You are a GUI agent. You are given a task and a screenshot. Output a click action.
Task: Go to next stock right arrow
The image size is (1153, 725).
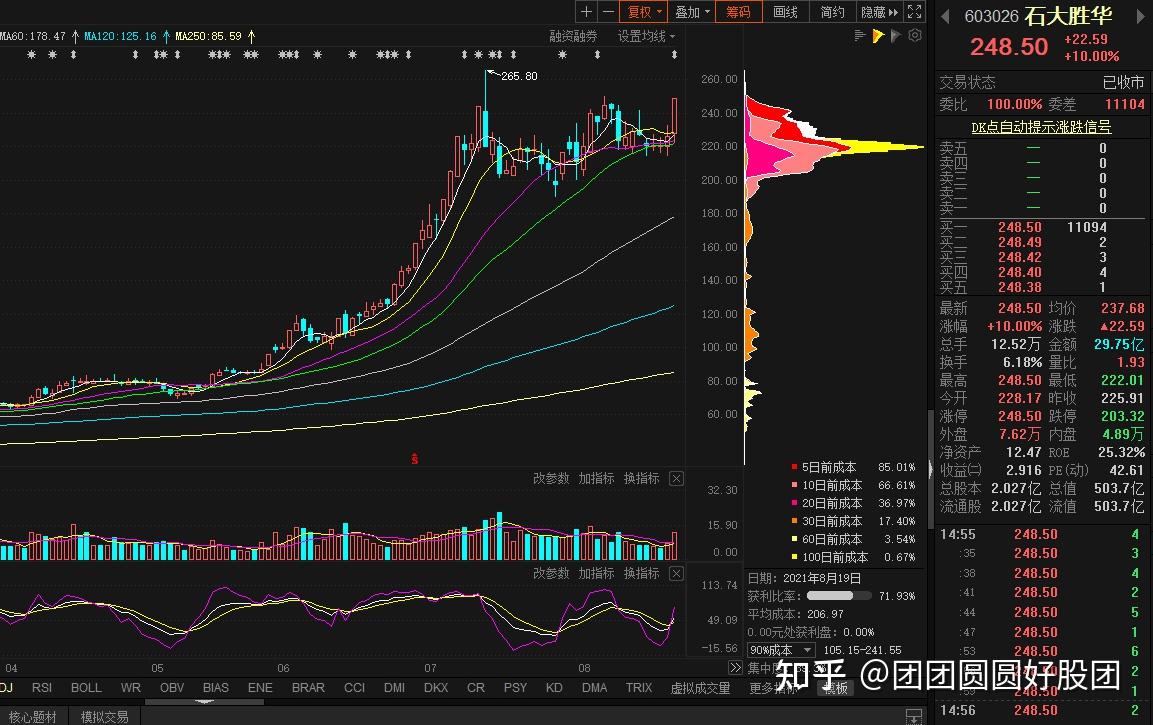pyautogui.click(x=1142, y=16)
